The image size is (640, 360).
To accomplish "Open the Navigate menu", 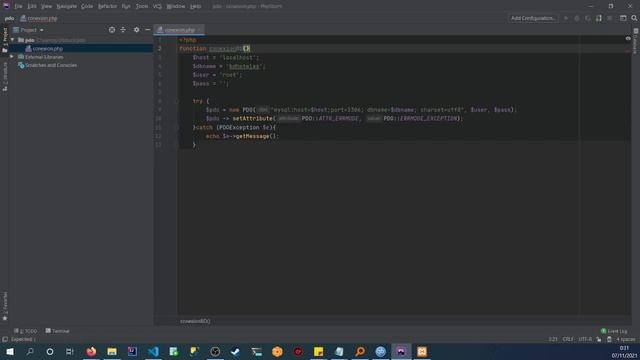I will click(67, 6).
